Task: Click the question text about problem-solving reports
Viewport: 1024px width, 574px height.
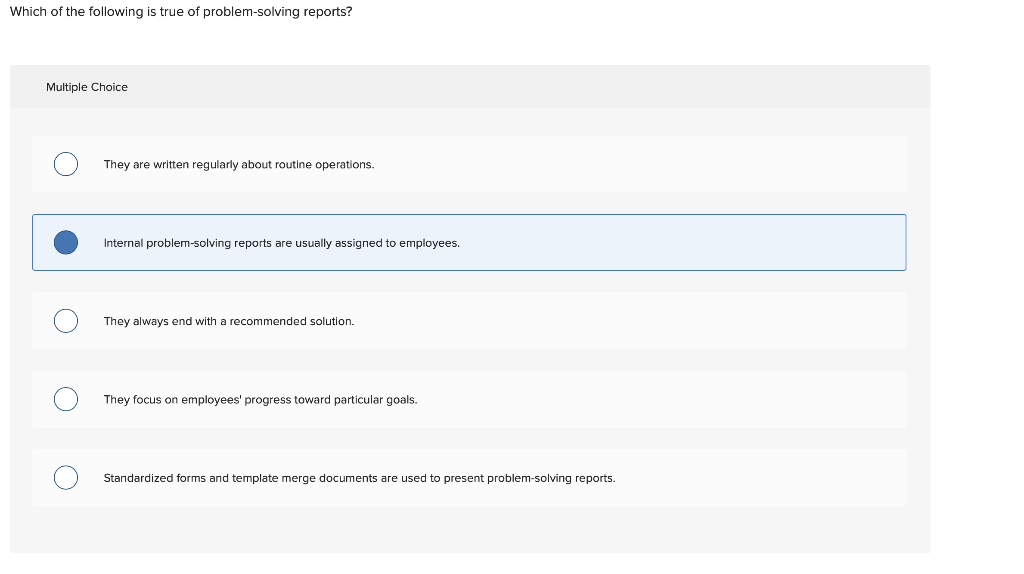Action: (181, 12)
